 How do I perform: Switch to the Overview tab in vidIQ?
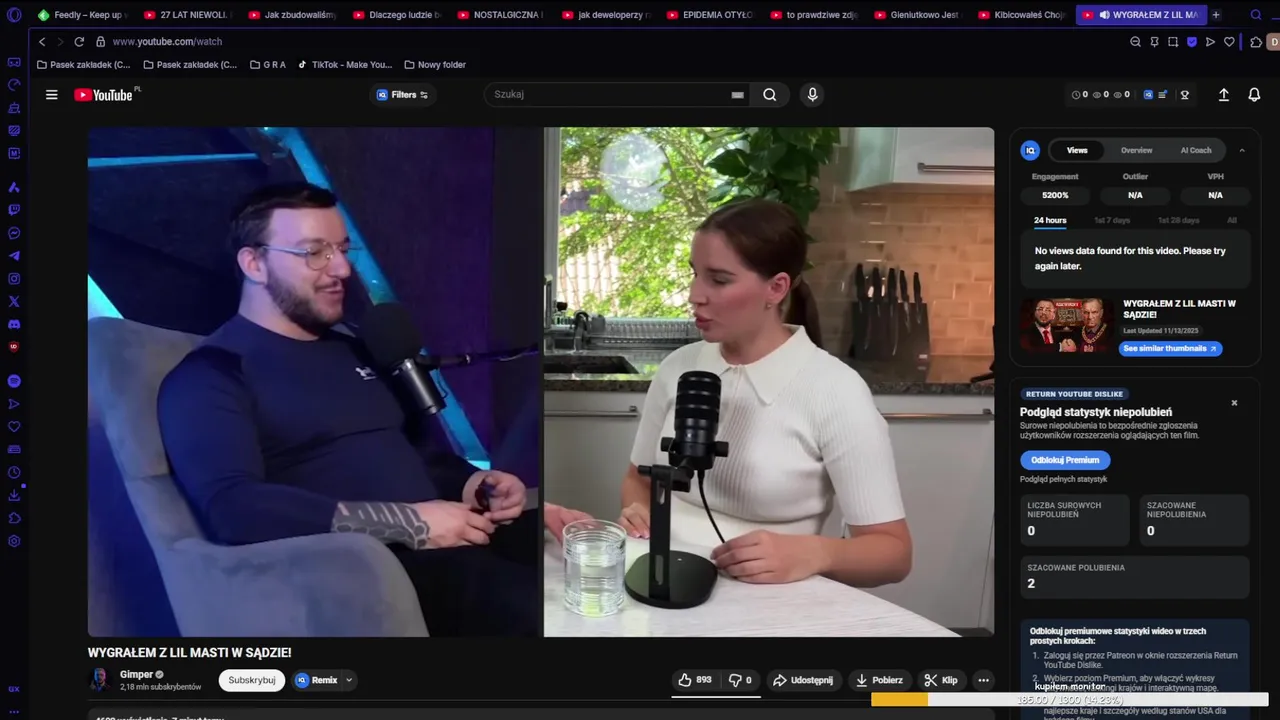[1136, 150]
